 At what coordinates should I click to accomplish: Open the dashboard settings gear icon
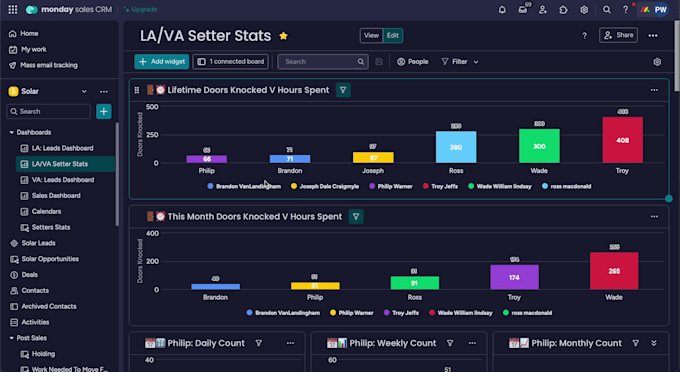[x=657, y=62]
